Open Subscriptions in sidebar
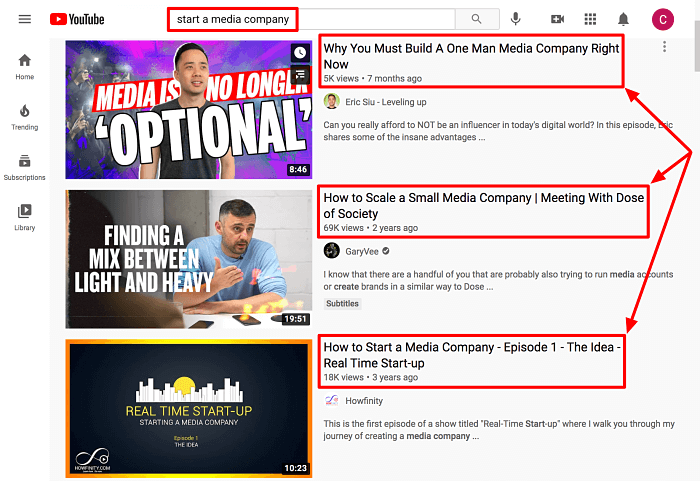The width and height of the screenshot is (700, 481). [x=25, y=167]
